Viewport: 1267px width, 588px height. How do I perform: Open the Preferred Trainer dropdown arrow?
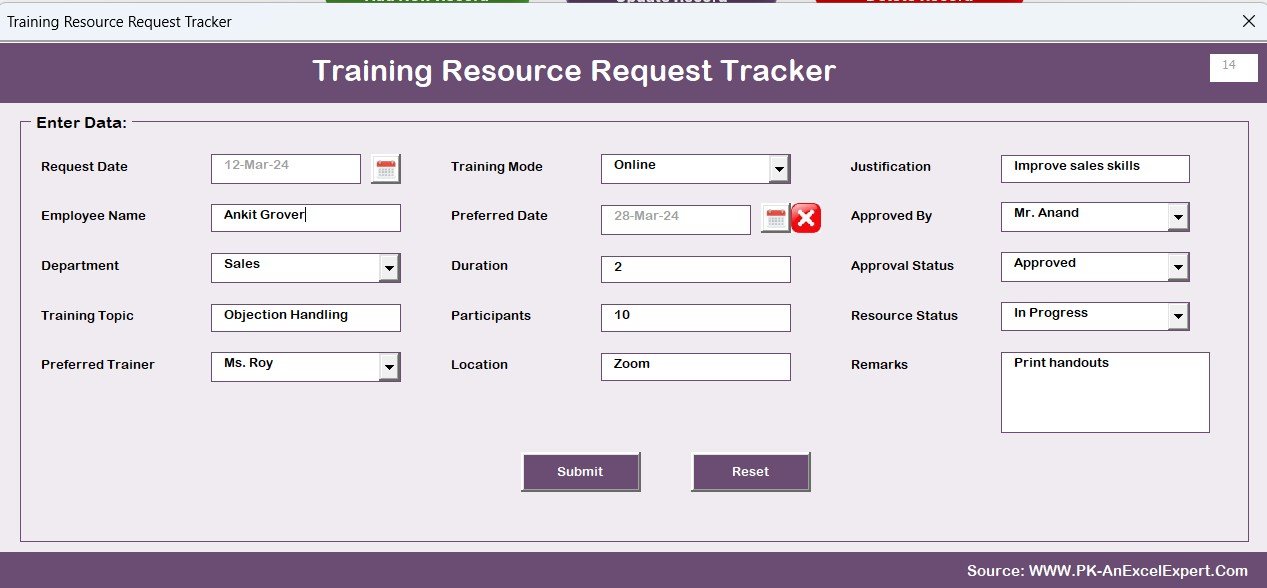point(389,368)
